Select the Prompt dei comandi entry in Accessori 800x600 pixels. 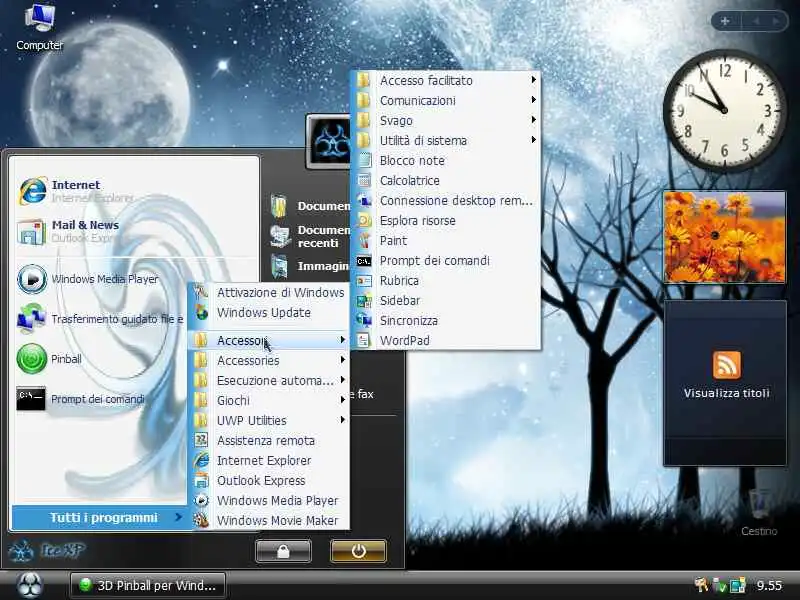pos(445,261)
